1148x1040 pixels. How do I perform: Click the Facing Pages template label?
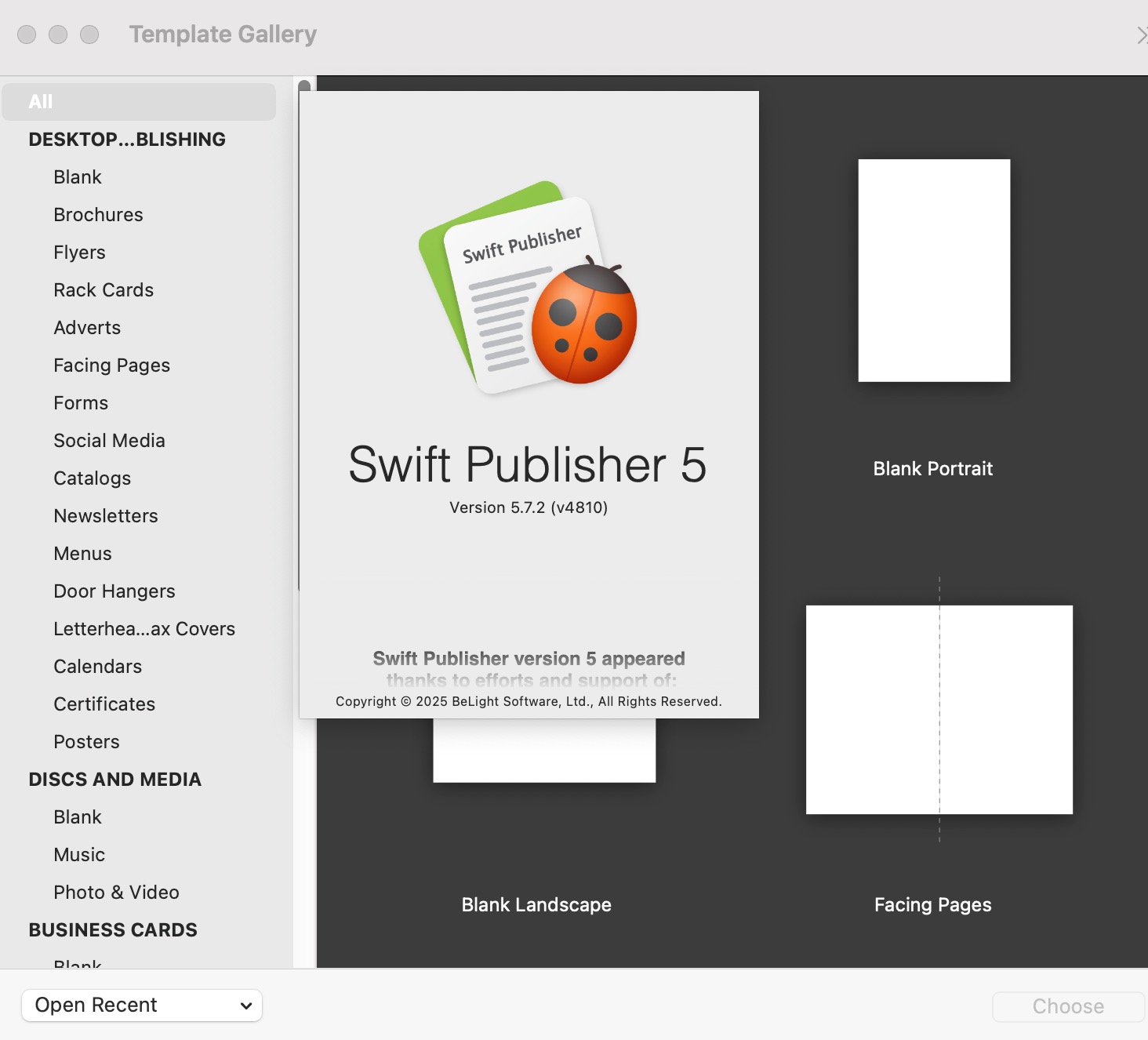pyautogui.click(x=933, y=905)
